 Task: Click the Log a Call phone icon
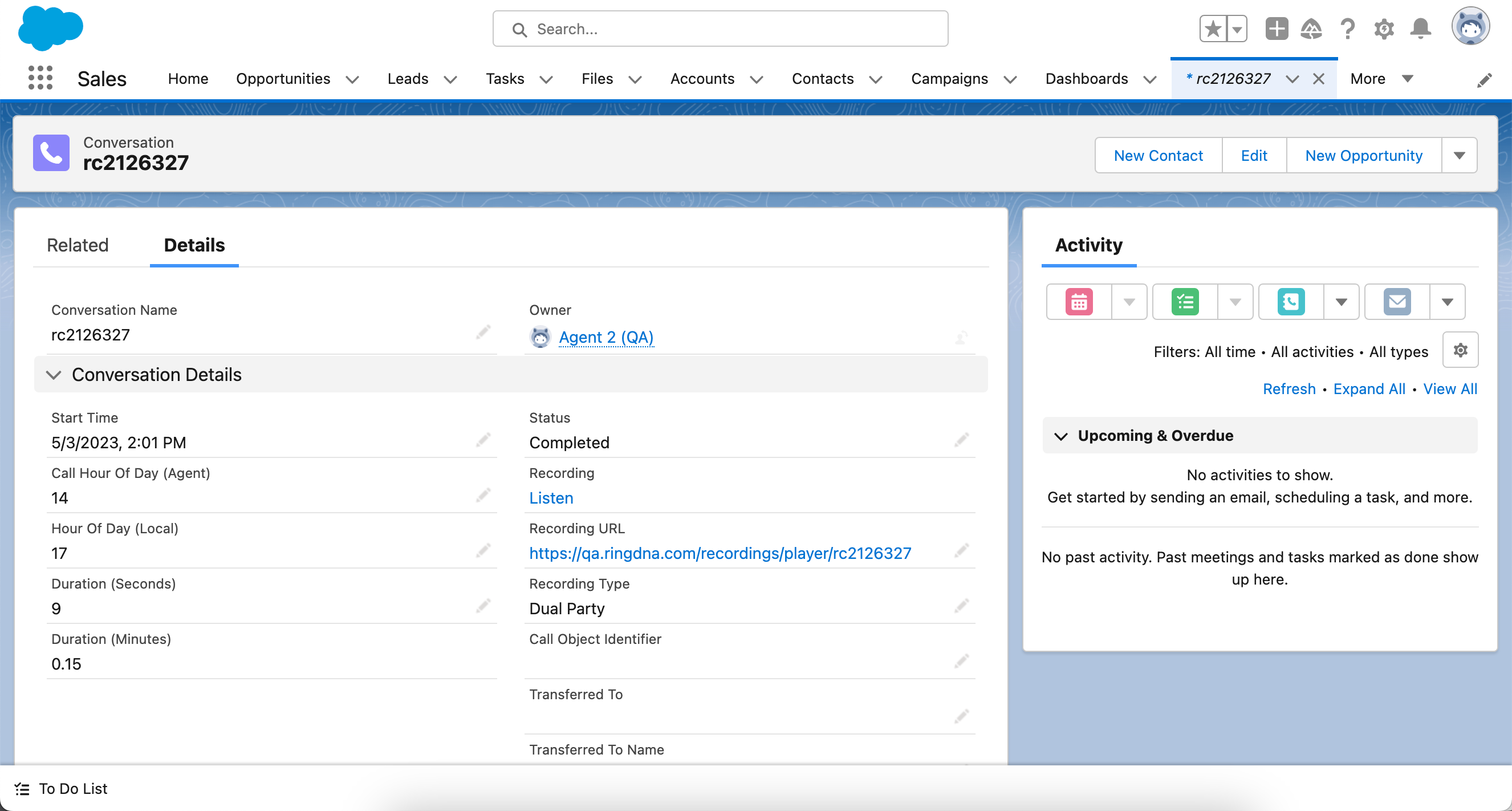[1291, 302]
